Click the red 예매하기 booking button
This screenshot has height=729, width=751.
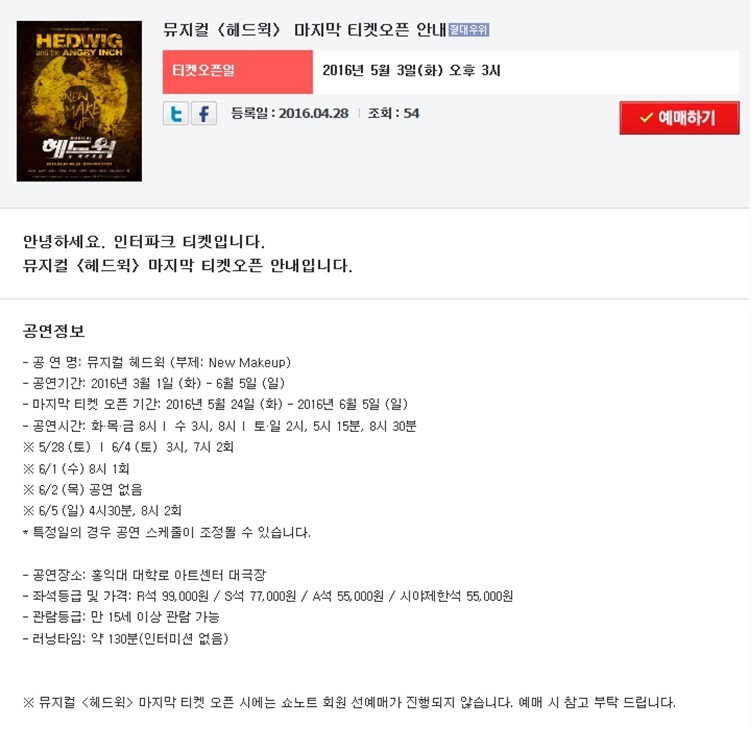[x=679, y=118]
